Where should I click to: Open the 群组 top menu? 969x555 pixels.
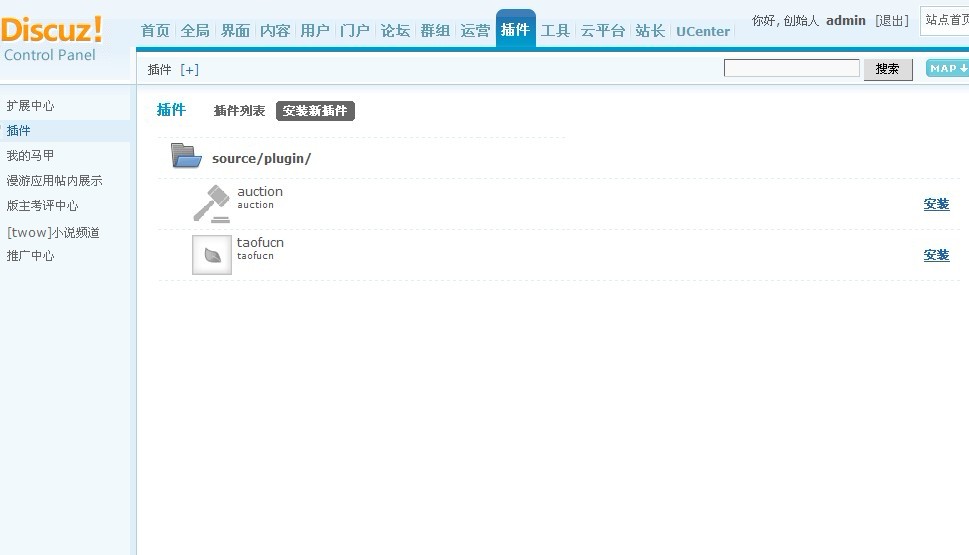435,31
